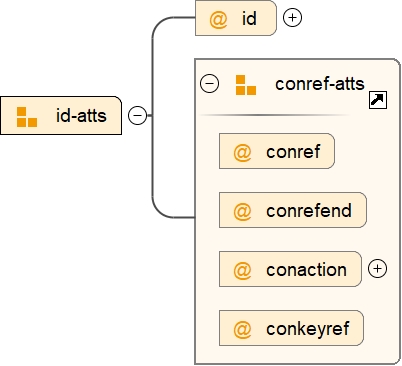Click the @ icon of conref
402x366 pixels.
[242, 153]
